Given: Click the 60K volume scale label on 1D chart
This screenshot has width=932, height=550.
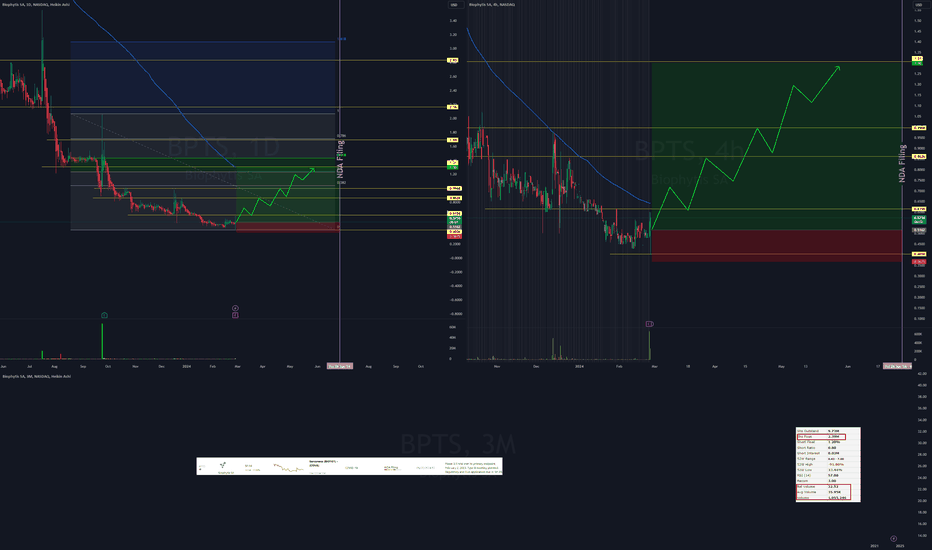Looking at the screenshot, I should (452, 327).
